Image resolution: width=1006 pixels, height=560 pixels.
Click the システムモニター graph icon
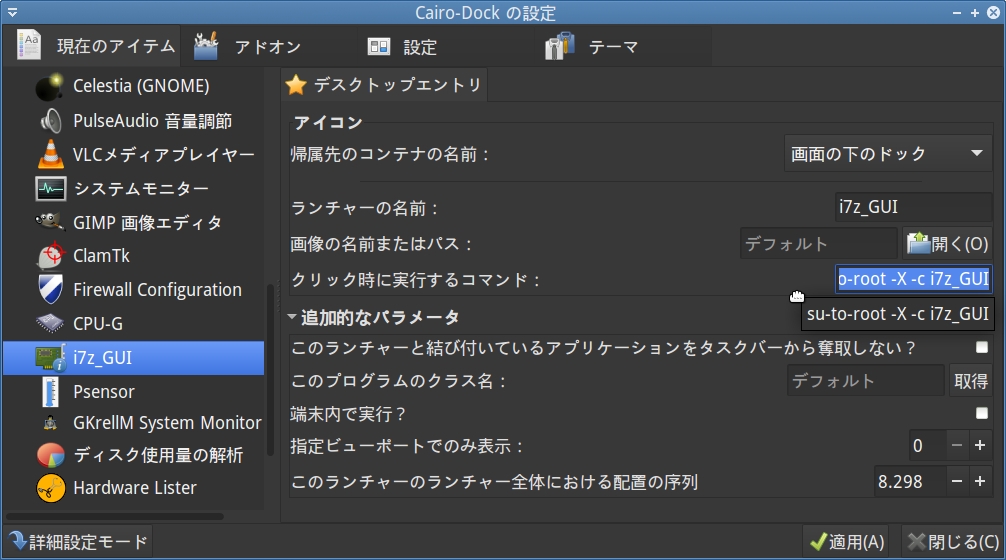50,189
